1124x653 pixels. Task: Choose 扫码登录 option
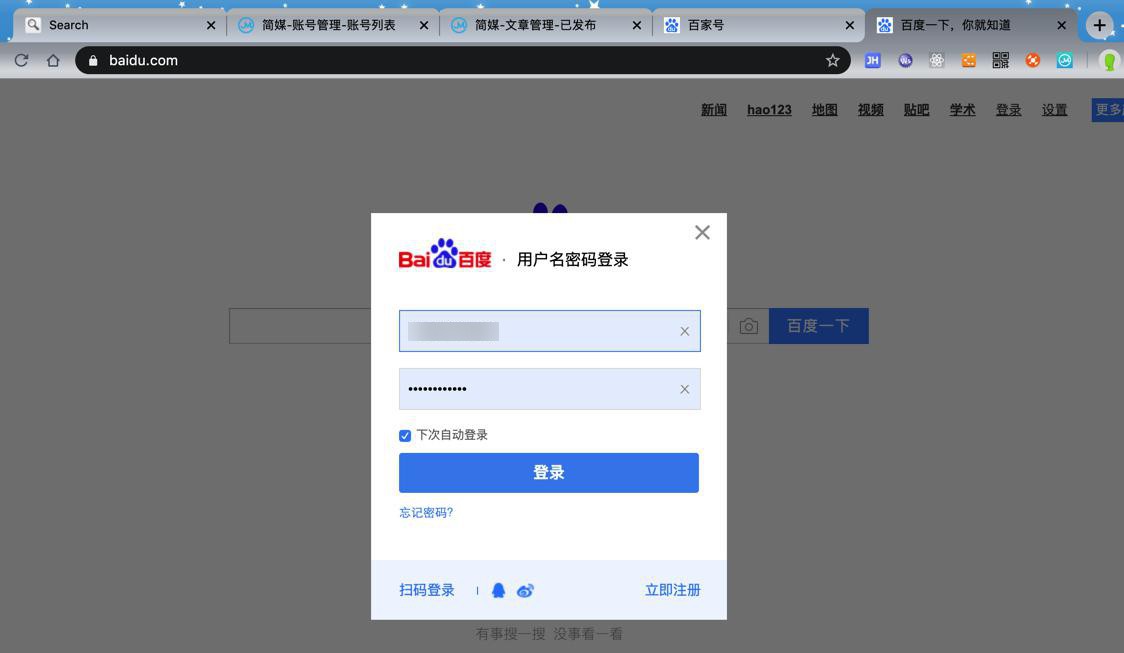pos(427,590)
